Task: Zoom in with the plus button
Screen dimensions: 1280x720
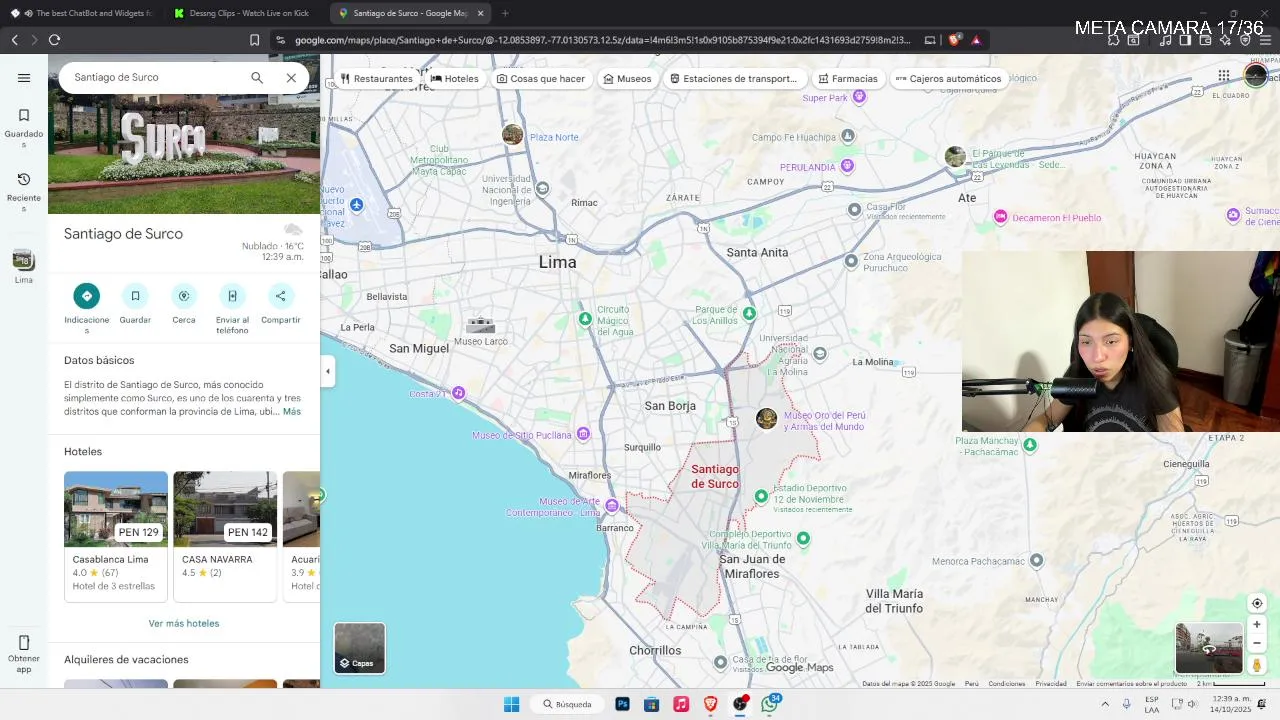Action: [x=1257, y=625]
